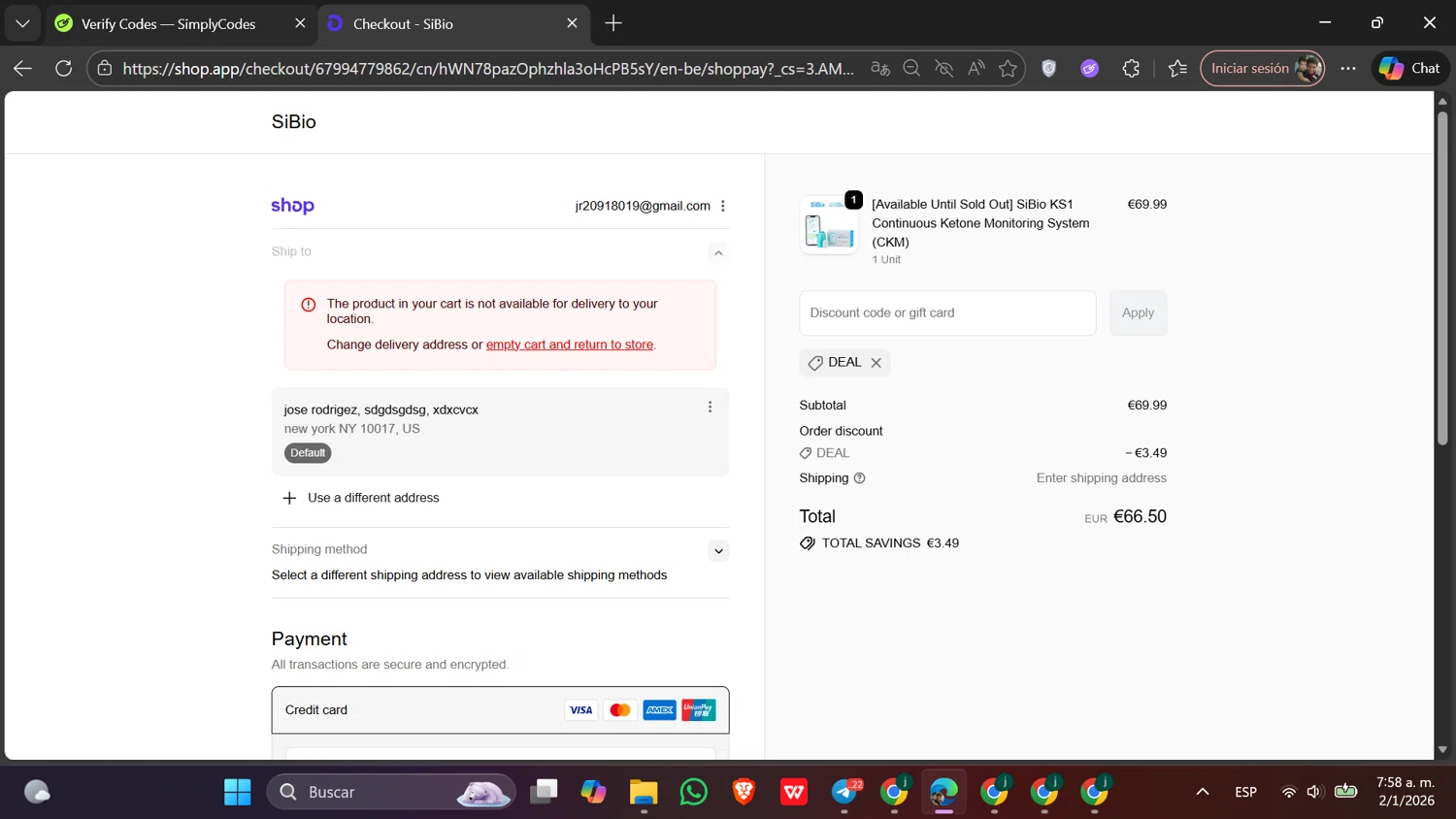Open read aloud icon in address bar
The height and width of the screenshot is (819, 1456).
click(x=976, y=68)
